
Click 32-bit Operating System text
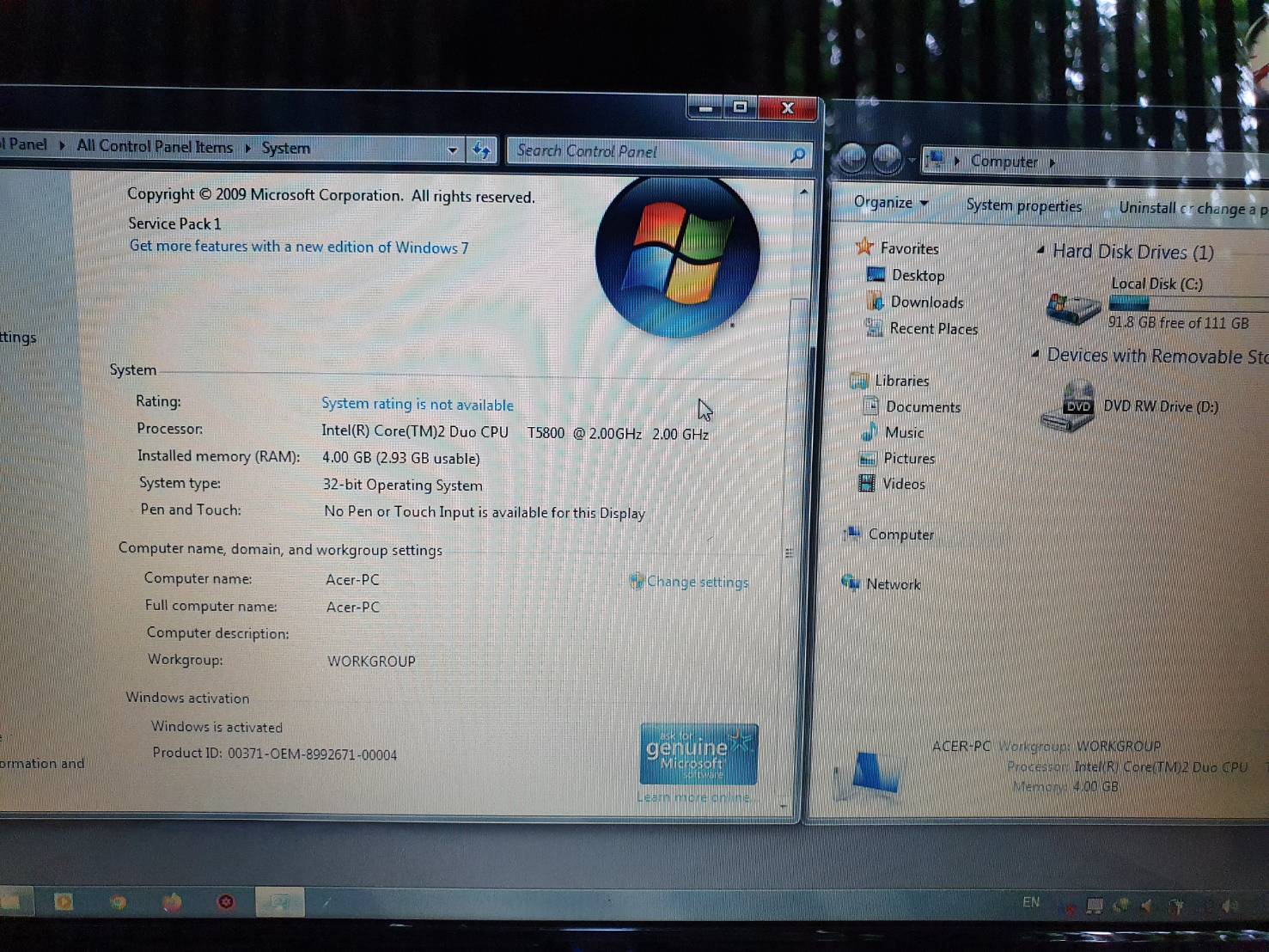402,485
